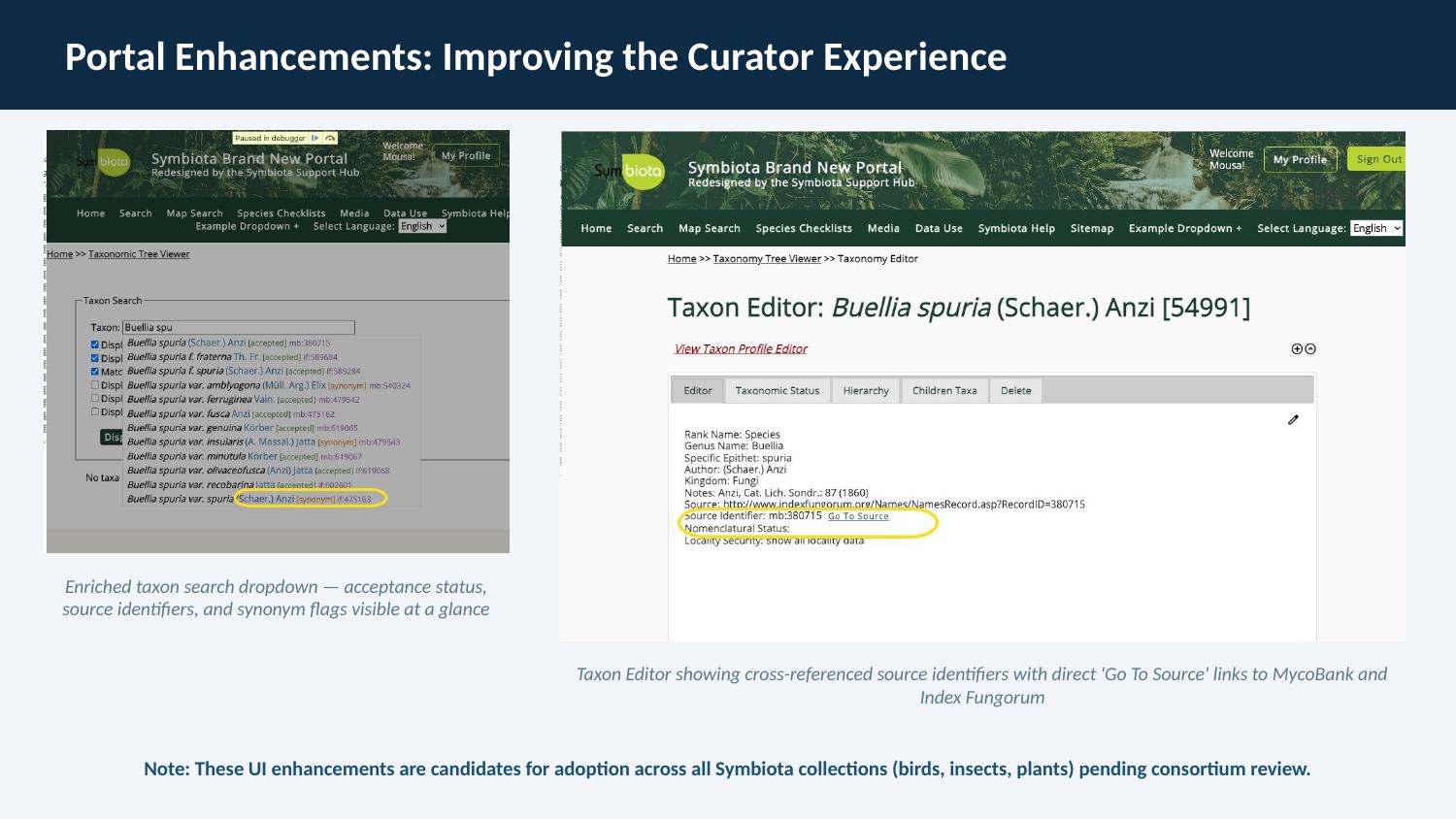Screen dimensions: 1456x819
Task: Click the collapse circle icon beside the plus-circle
Action: (x=1310, y=348)
